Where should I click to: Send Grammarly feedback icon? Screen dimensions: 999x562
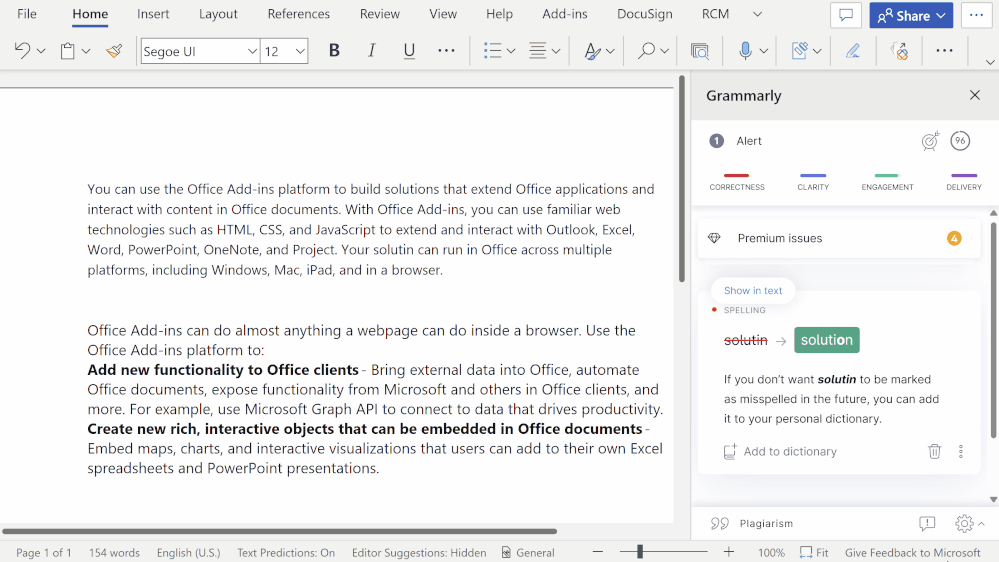point(927,523)
